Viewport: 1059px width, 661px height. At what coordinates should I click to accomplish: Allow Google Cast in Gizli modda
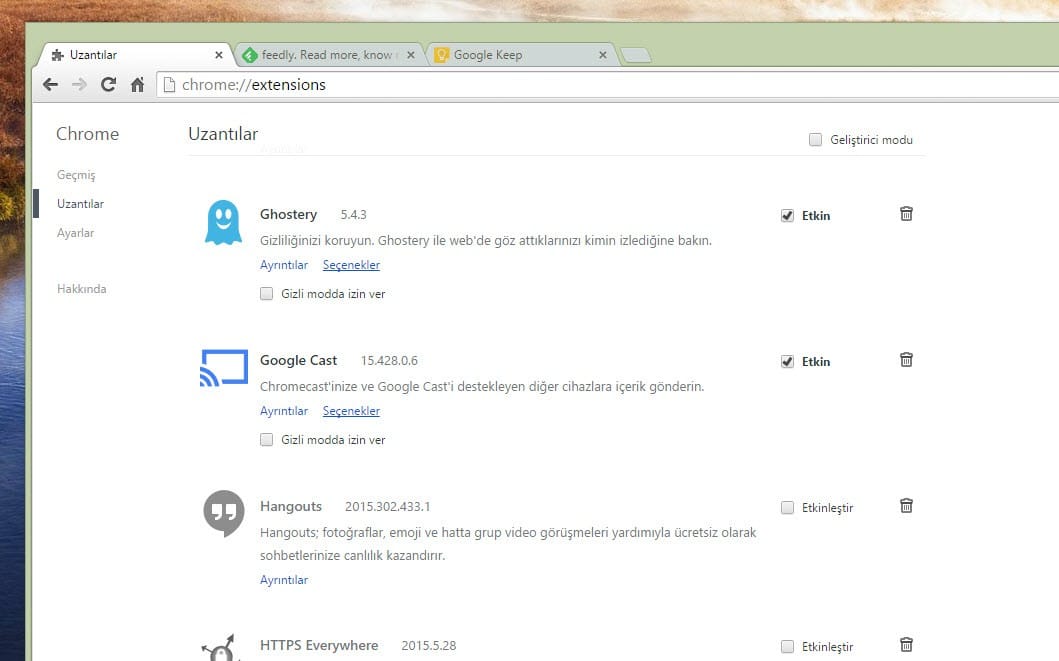(267, 440)
